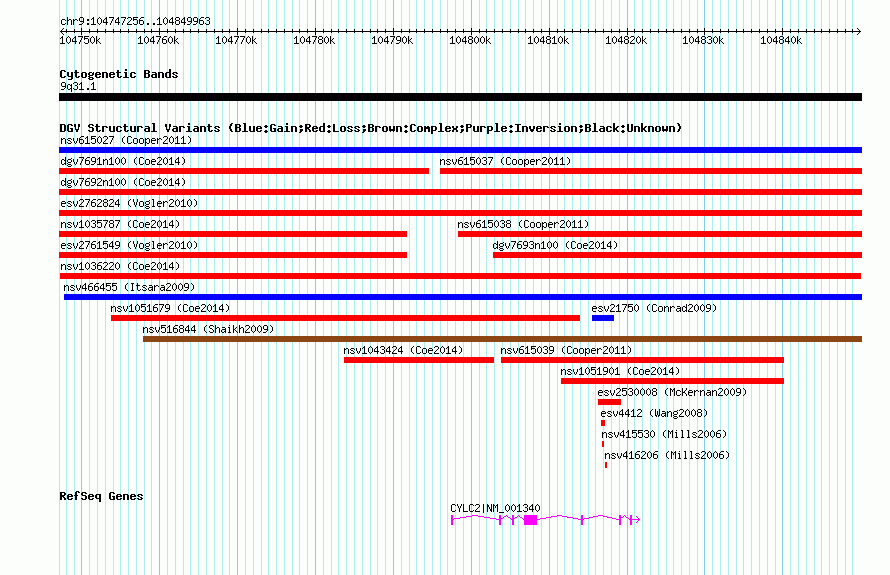Click the DGV Structural Variants track title

coord(371,128)
